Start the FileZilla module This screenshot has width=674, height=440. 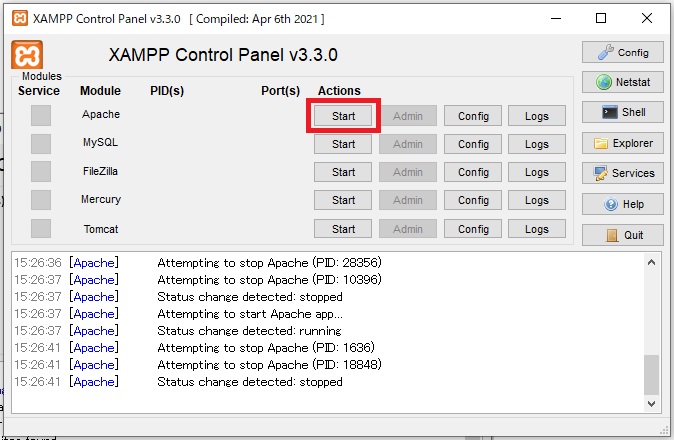pyautogui.click(x=343, y=172)
